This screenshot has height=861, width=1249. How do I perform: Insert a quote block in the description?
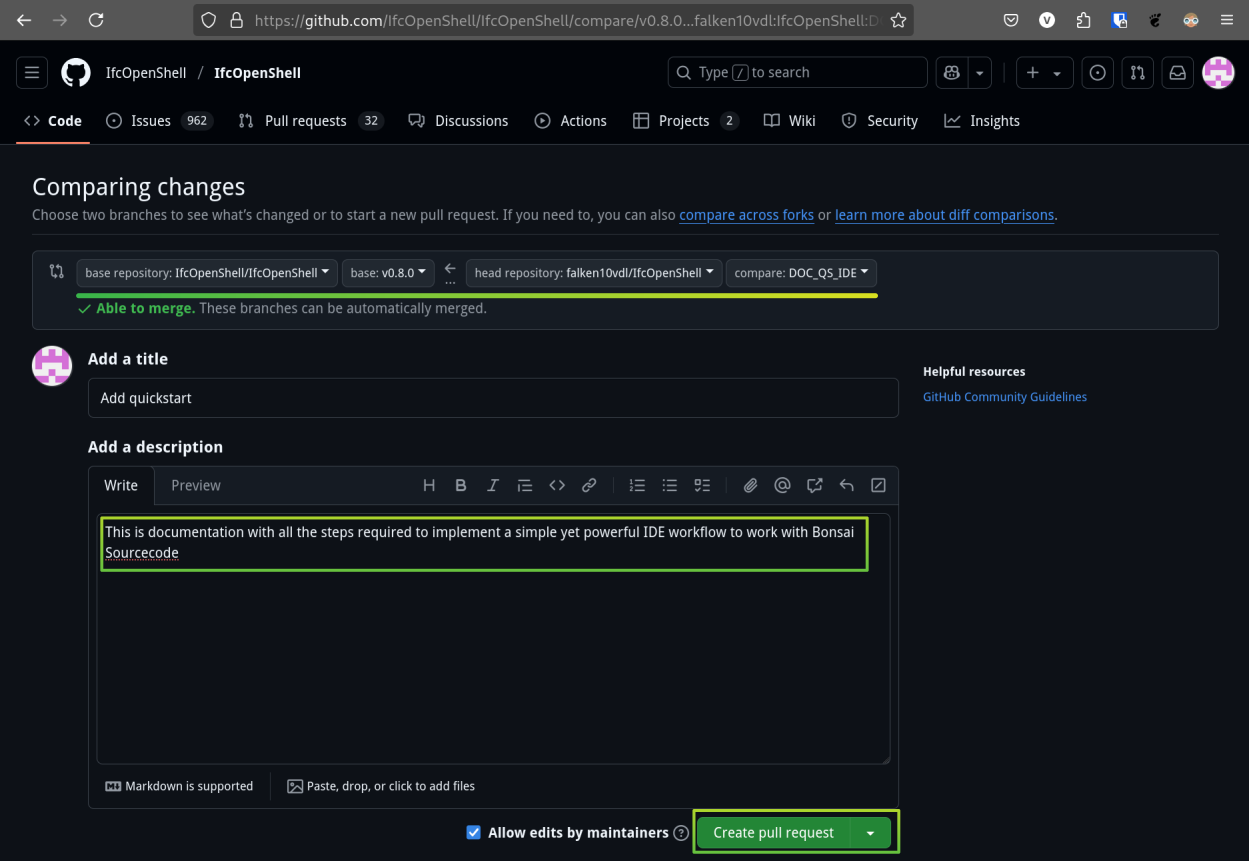pyautogui.click(x=525, y=485)
